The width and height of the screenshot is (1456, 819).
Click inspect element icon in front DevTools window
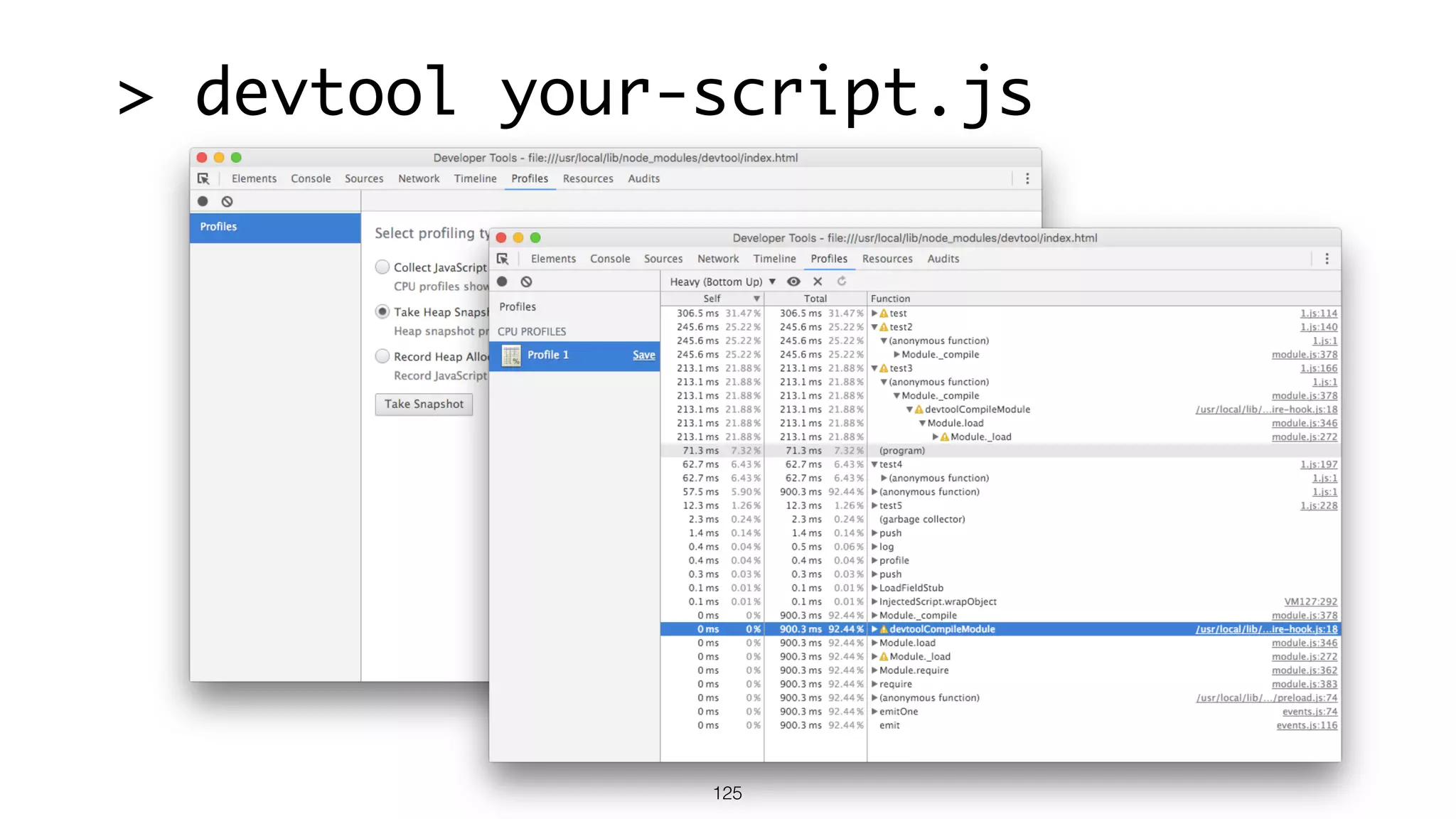[503, 259]
